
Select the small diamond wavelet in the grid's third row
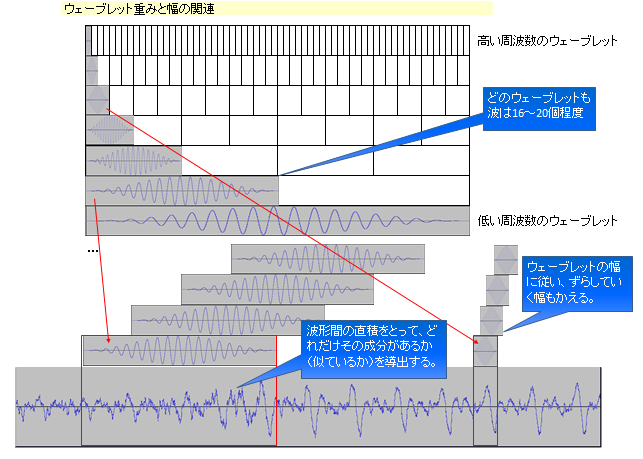tap(98, 100)
